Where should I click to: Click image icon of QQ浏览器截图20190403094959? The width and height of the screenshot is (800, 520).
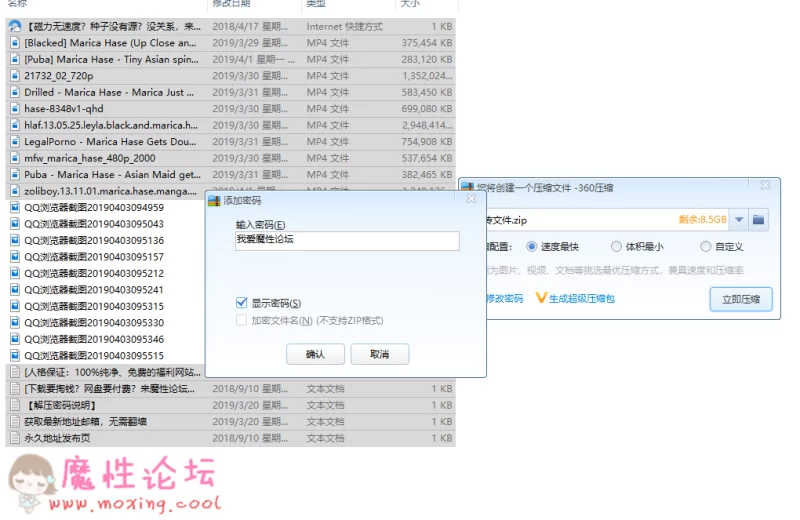[15, 207]
